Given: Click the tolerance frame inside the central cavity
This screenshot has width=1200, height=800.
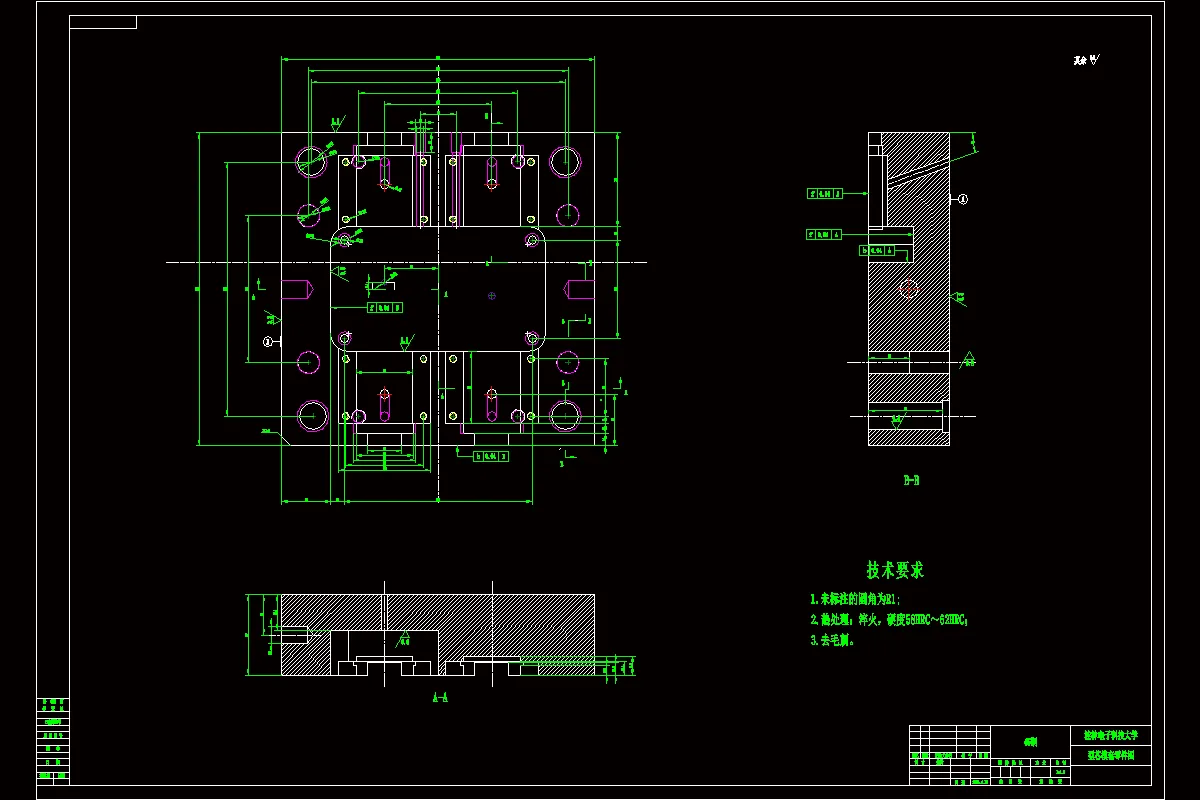Looking at the screenshot, I should (x=386, y=308).
